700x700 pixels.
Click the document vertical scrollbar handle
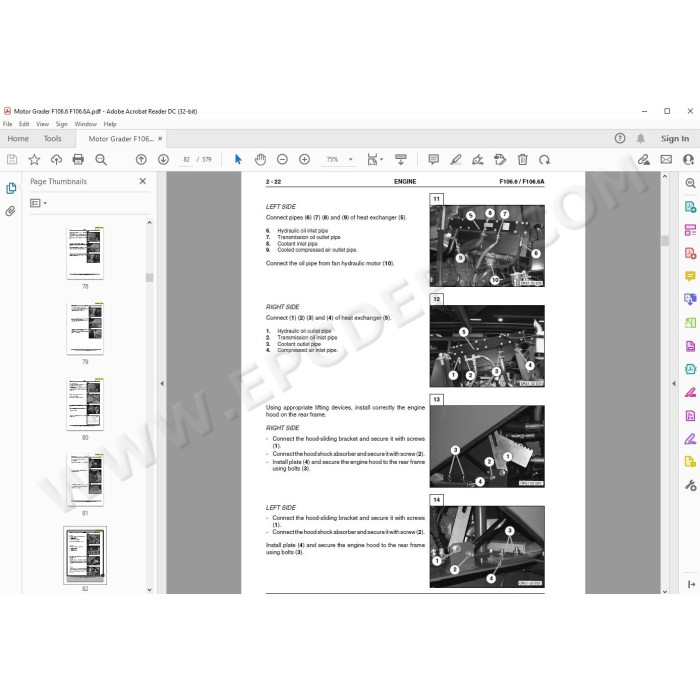point(665,241)
